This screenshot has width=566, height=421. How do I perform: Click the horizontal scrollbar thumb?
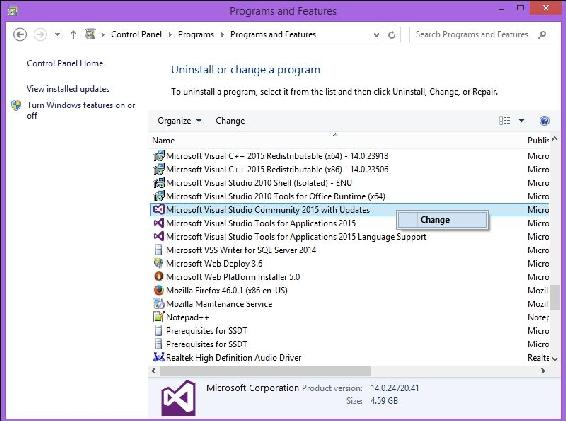[x=265, y=371]
